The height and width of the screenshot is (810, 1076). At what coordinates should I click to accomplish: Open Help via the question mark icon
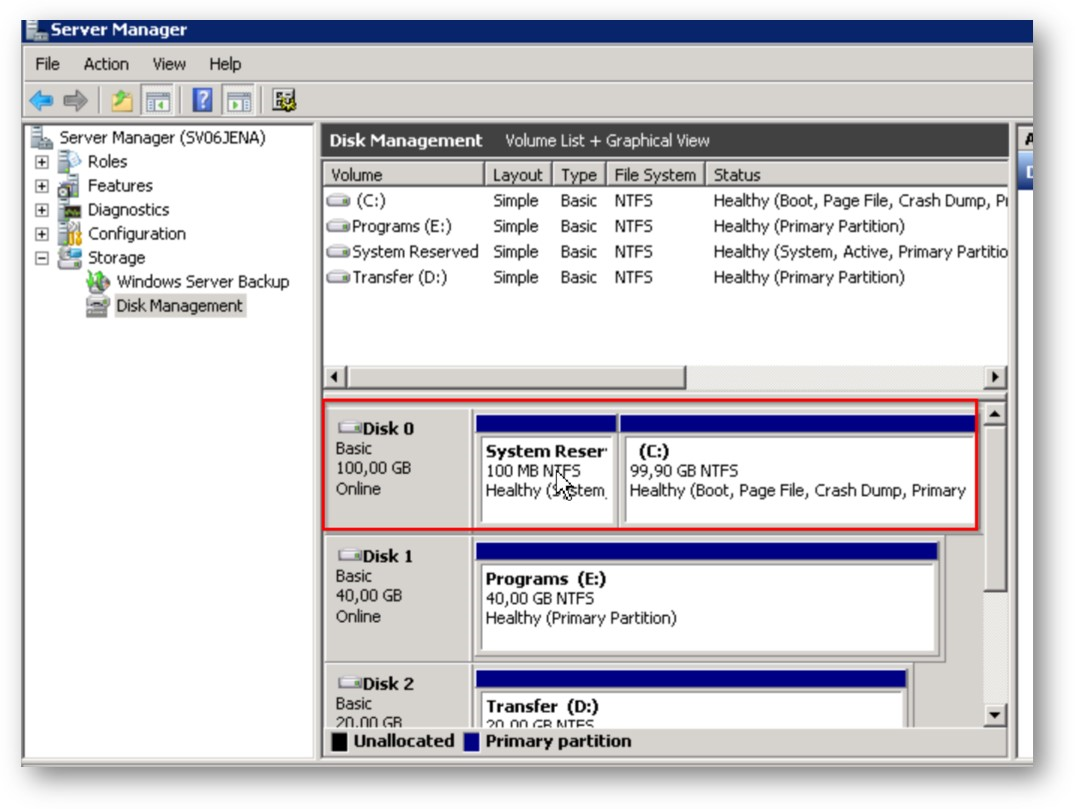tap(202, 101)
